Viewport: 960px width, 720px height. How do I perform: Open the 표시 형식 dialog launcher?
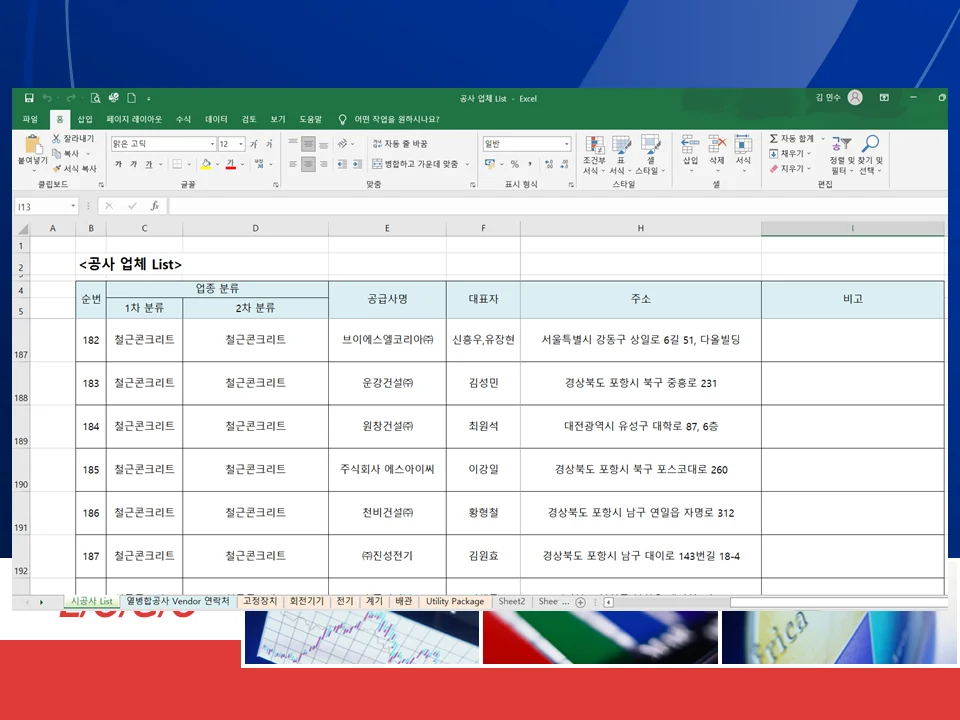click(571, 184)
